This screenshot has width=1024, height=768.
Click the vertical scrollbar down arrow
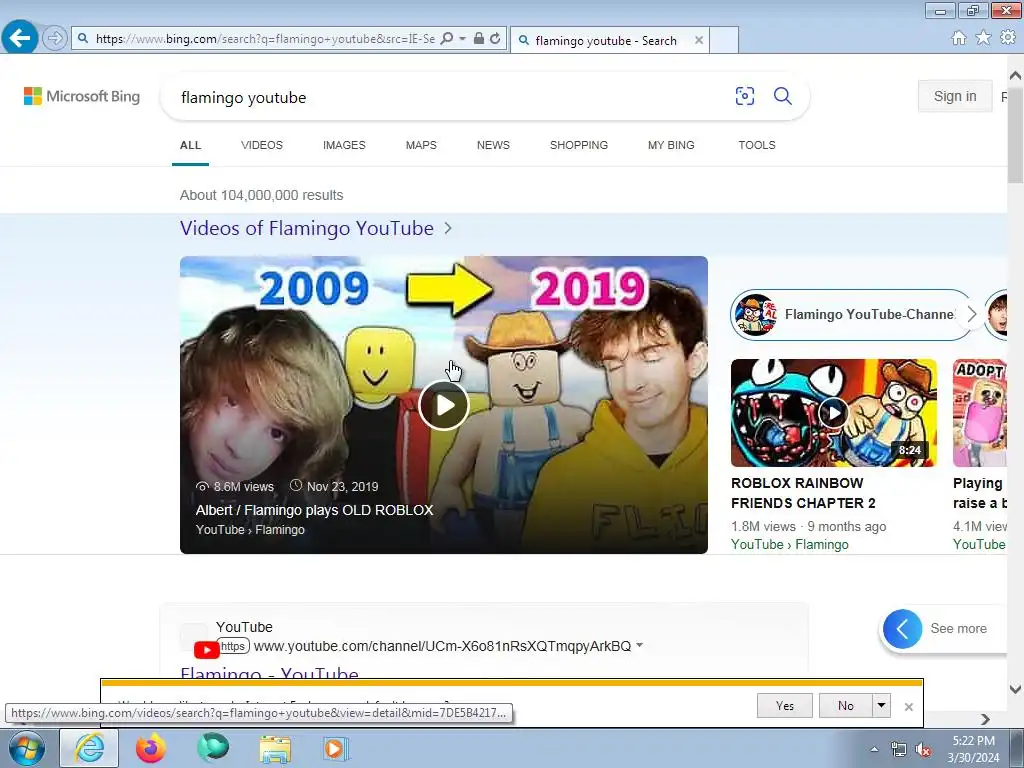pos(1015,689)
